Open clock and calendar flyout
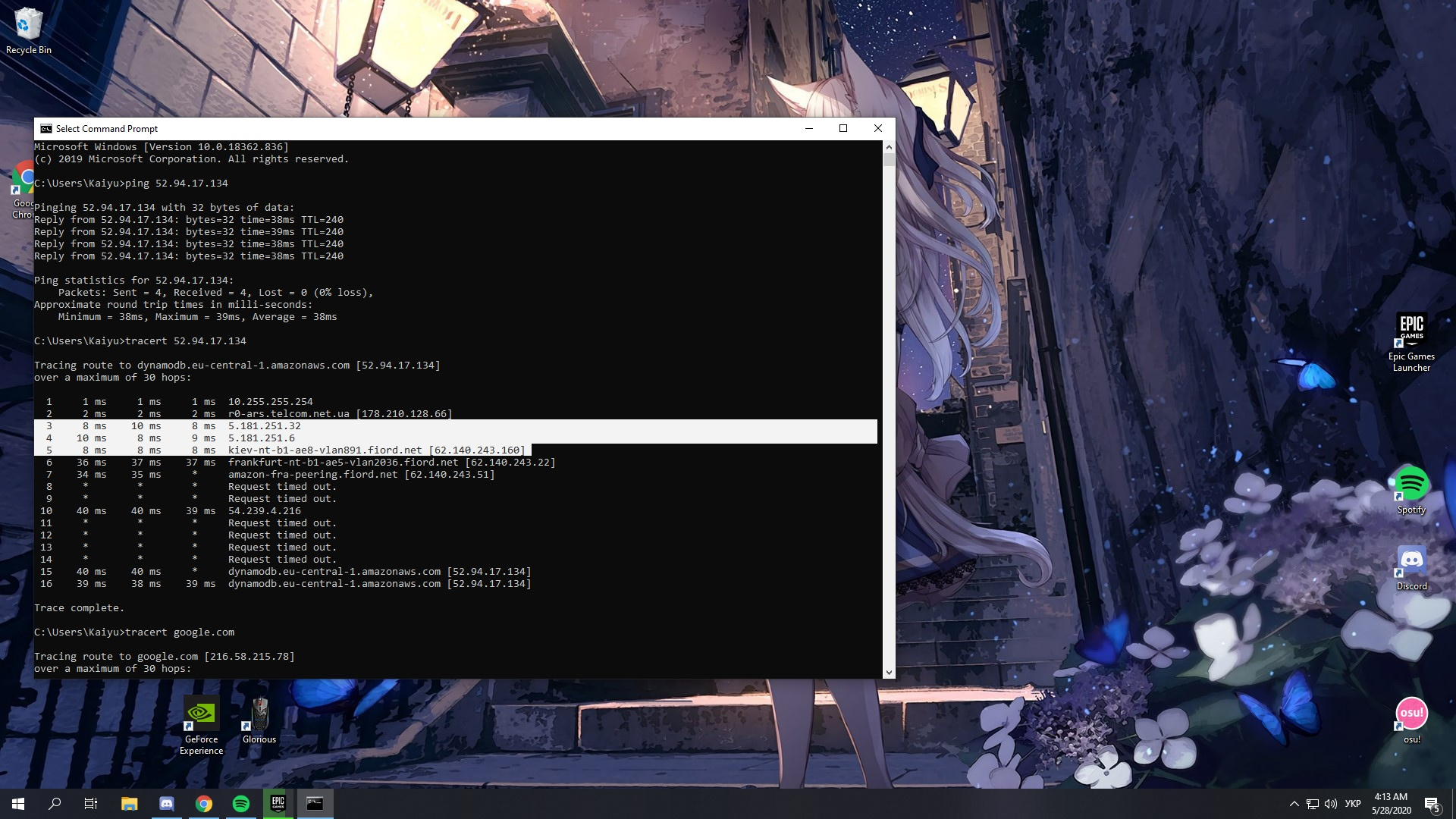This screenshot has height=819, width=1456. (x=1391, y=804)
